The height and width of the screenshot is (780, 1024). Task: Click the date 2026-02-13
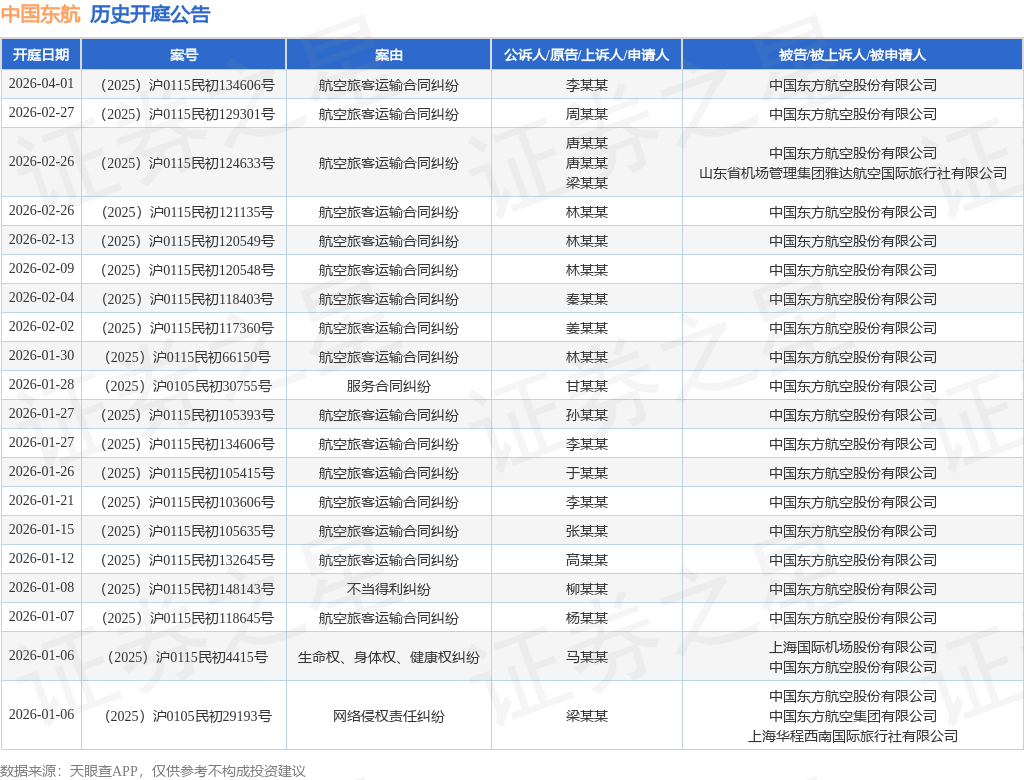click(x=41, y=240)
